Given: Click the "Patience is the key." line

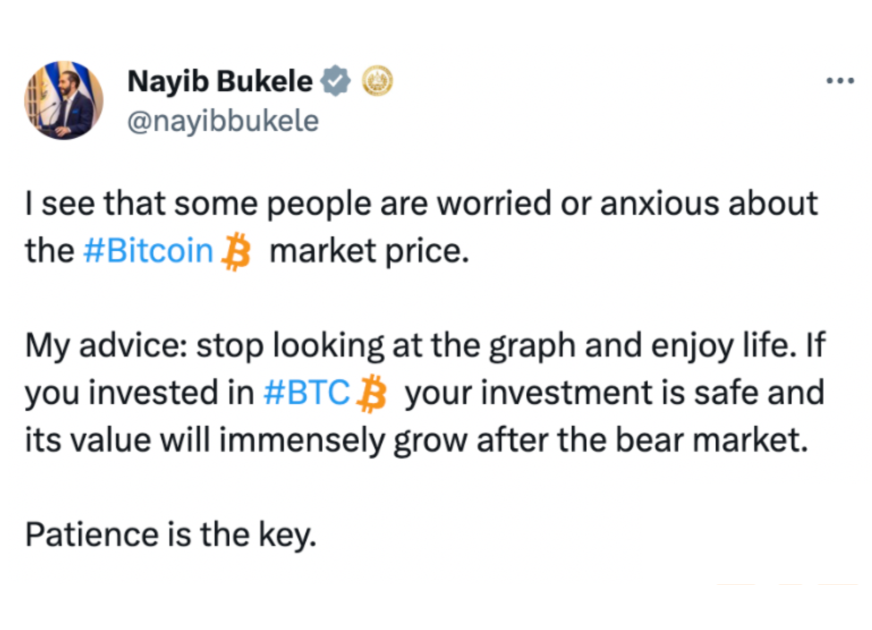Looking at the screenshot, I should (171, 534).
